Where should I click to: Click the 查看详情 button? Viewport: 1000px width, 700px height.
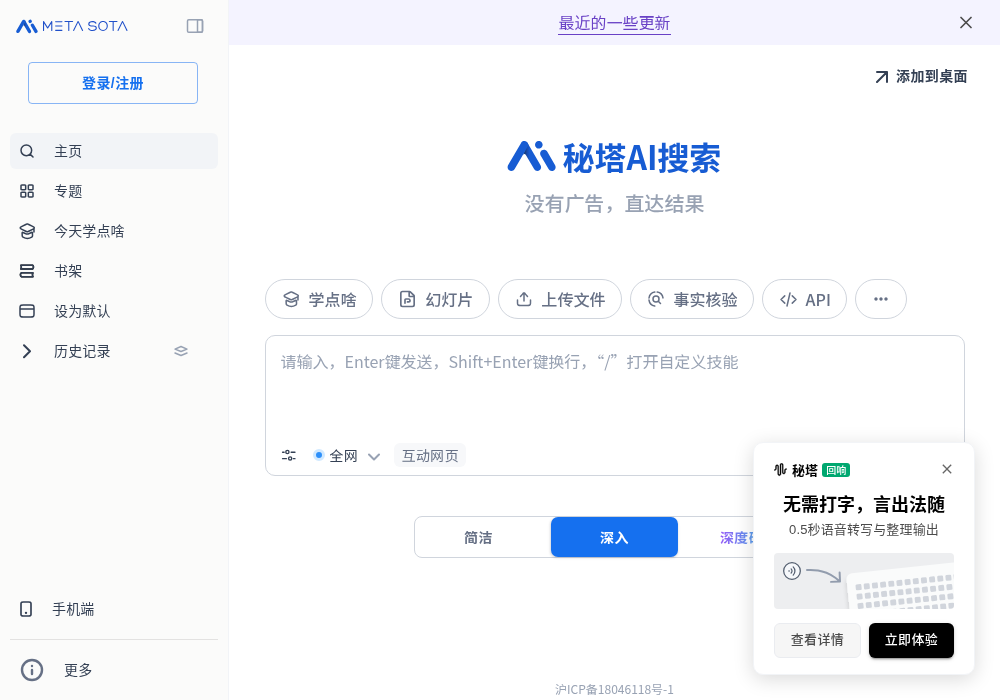click(x=817, y=640)
